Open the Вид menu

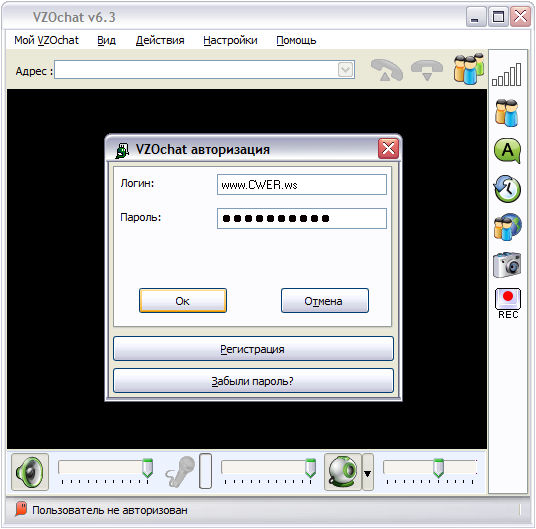tap(106, 40)
